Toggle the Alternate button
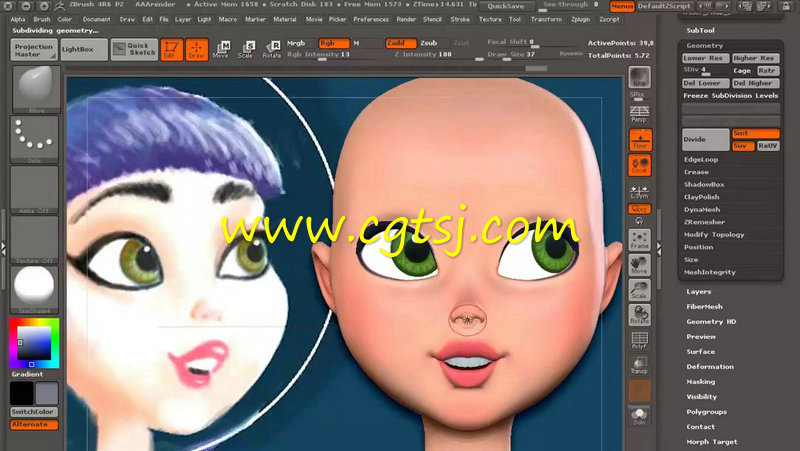800x451 pixels. point(34,424)
